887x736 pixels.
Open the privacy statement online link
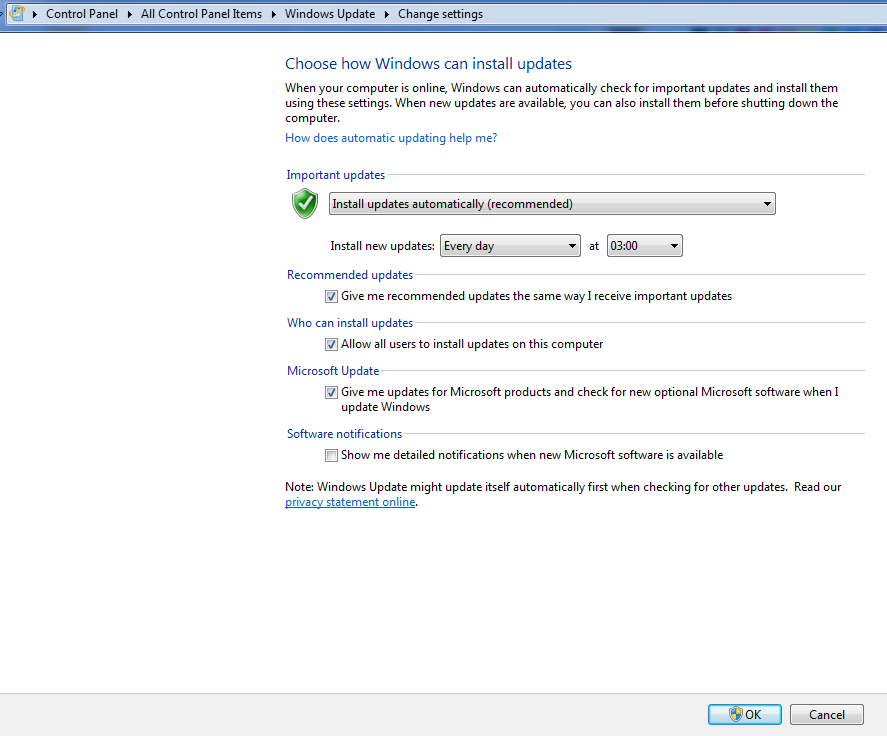click(350, 503)
